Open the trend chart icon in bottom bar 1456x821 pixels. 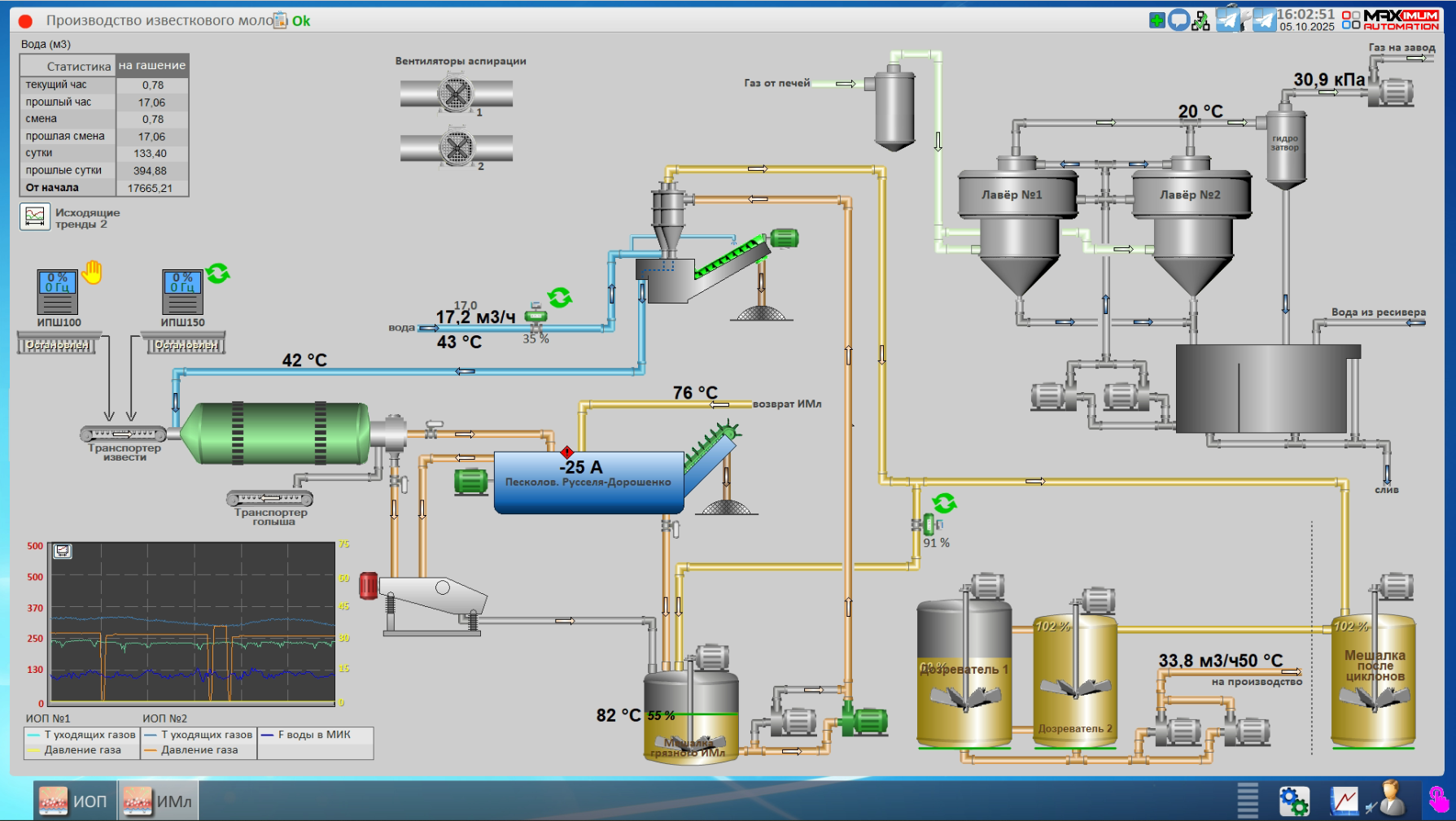point(1344,801)
